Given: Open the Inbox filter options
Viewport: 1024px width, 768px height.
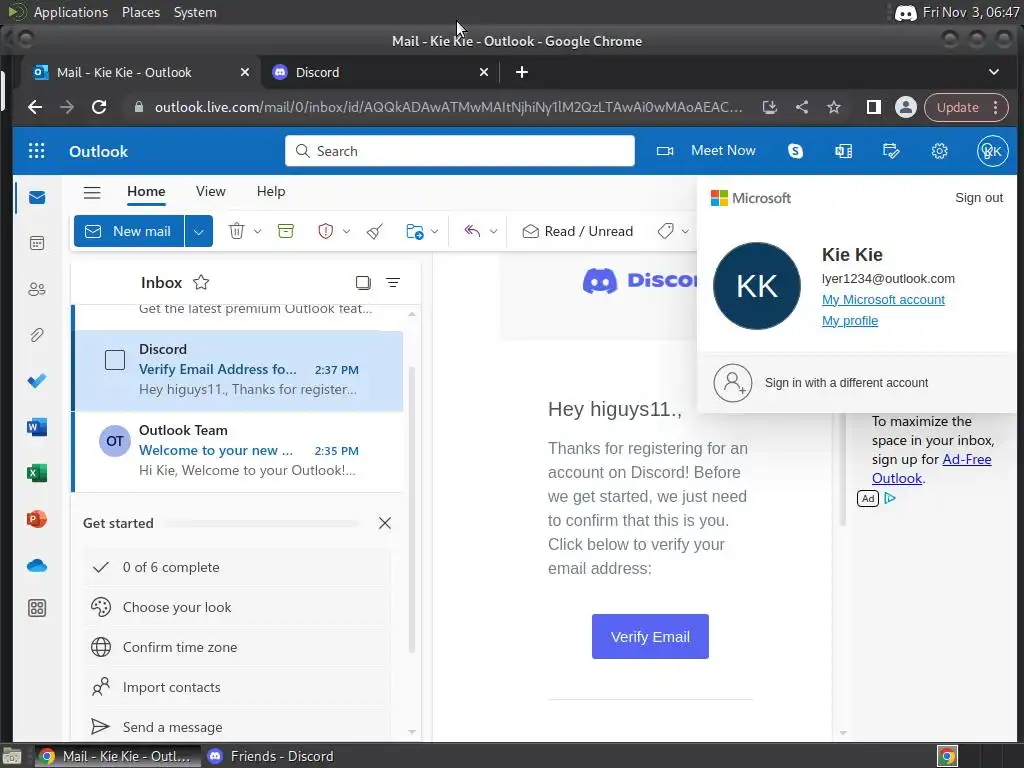Looking at the screenshot, I should [x=392, y=282].
